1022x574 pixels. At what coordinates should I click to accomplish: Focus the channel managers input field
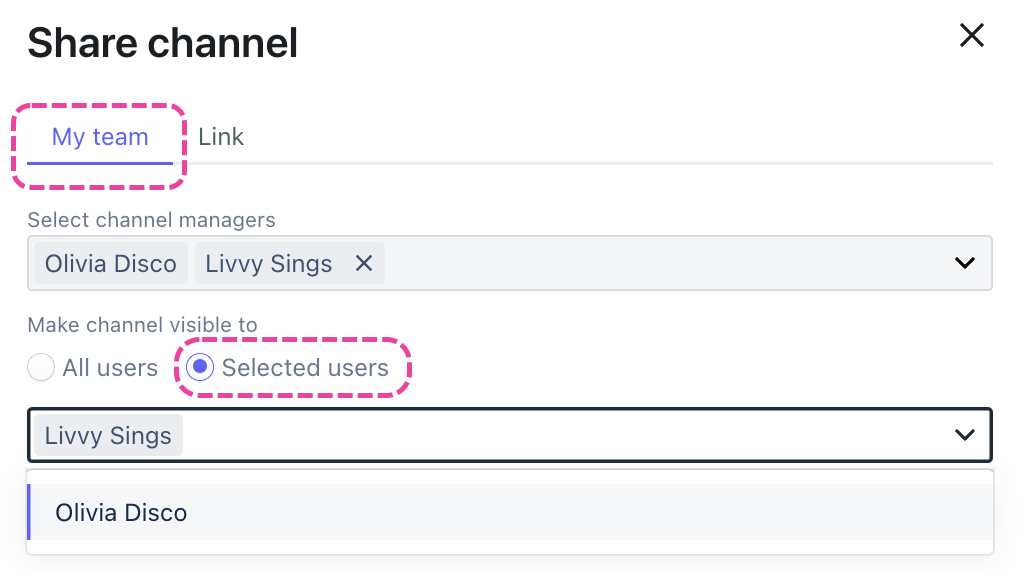660,263
